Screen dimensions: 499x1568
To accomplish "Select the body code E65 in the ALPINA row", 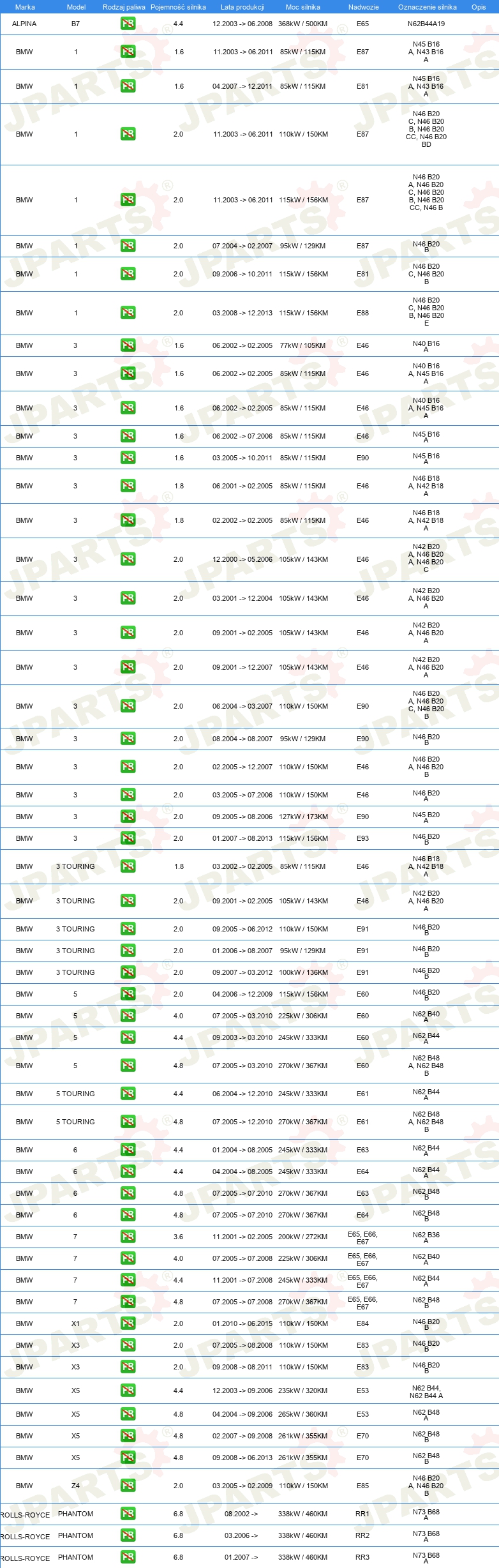I will tap(362, 24).
